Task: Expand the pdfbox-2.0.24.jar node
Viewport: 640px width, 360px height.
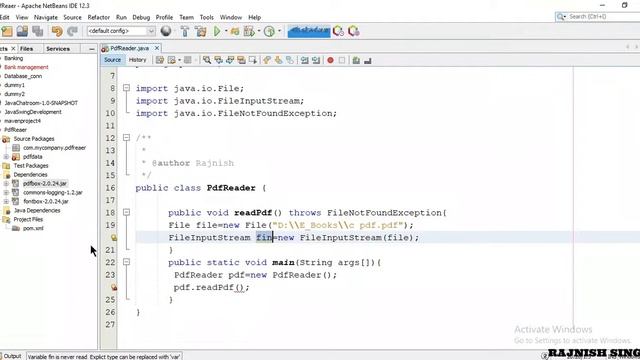Action: click(6, 184)
